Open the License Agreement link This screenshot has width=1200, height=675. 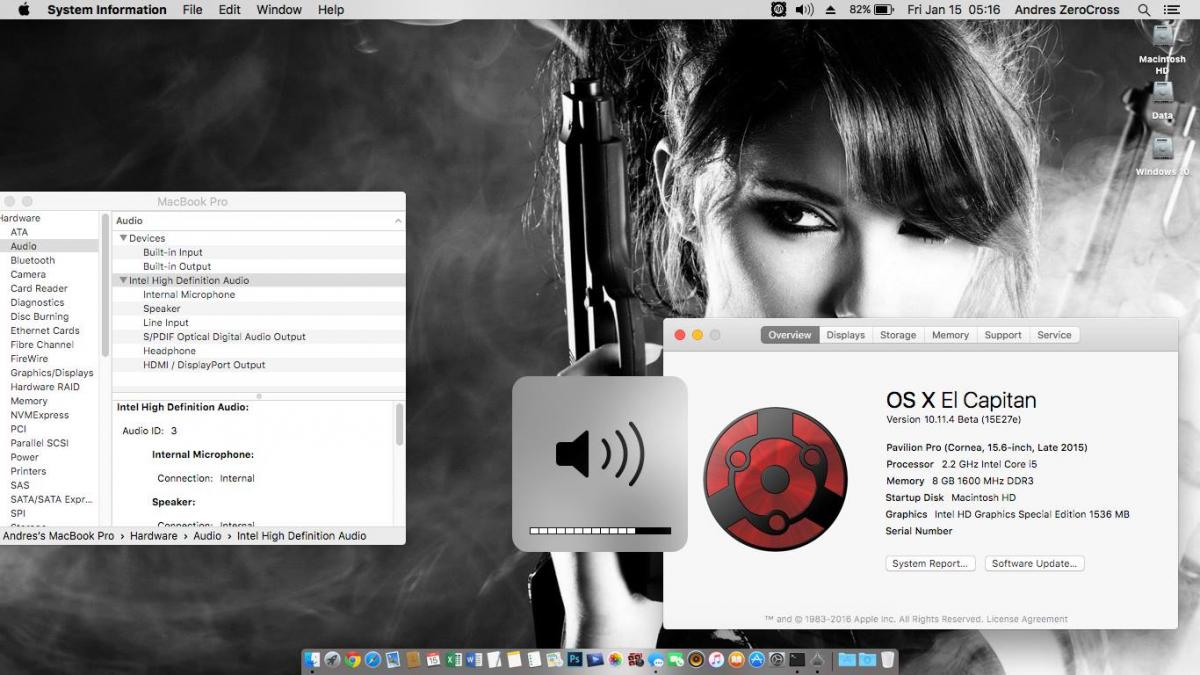(1027, 619)
